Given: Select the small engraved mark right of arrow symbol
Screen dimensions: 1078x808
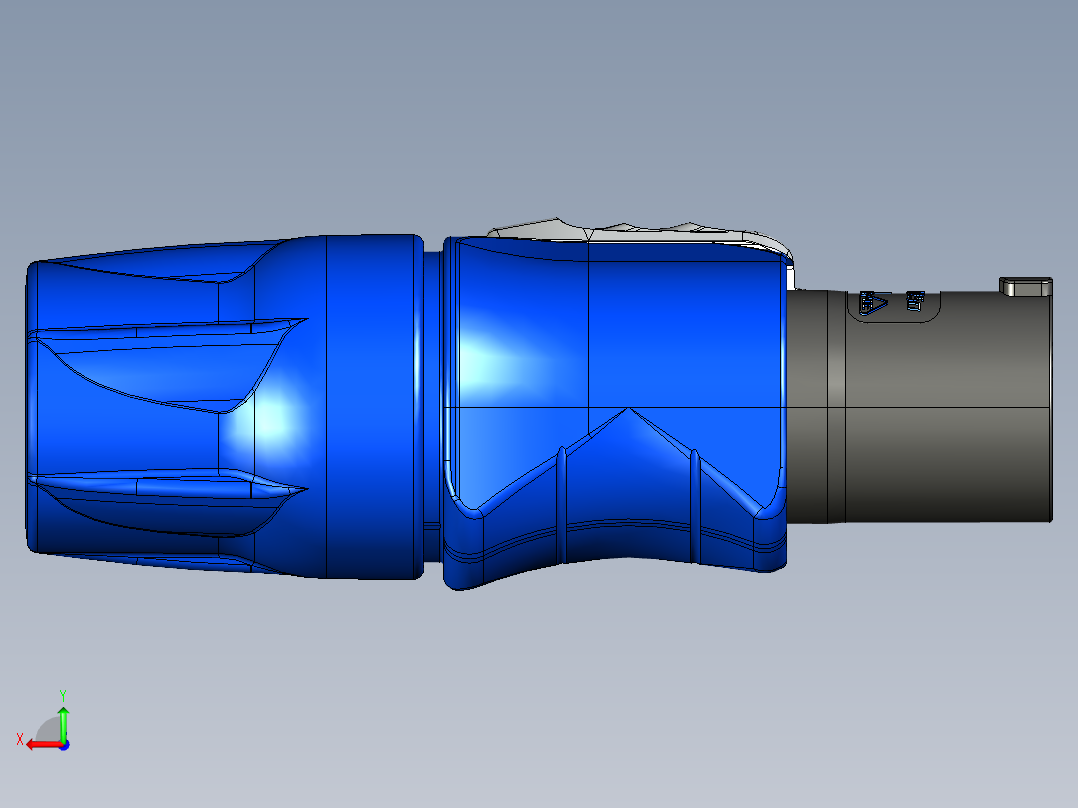Looking at the screenshot, I should (914, 301).
